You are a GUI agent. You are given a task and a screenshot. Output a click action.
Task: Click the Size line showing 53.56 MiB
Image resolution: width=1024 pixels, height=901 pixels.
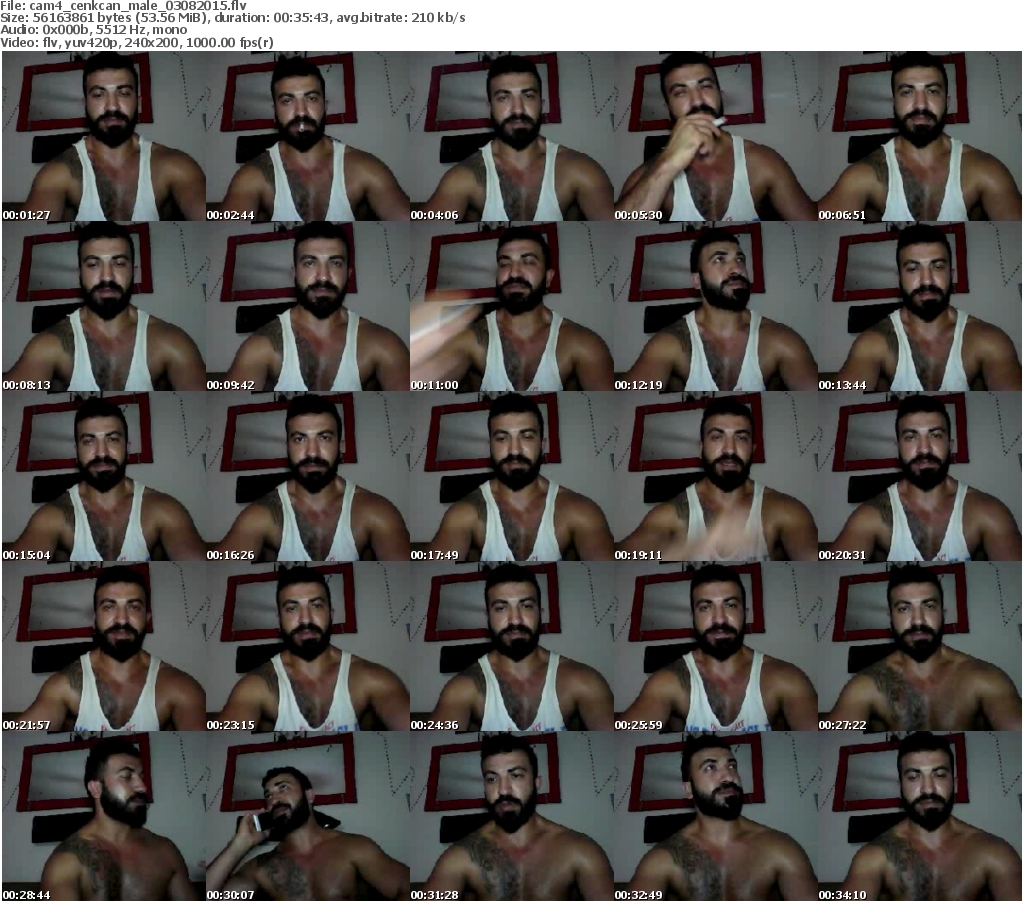point(232,18)
